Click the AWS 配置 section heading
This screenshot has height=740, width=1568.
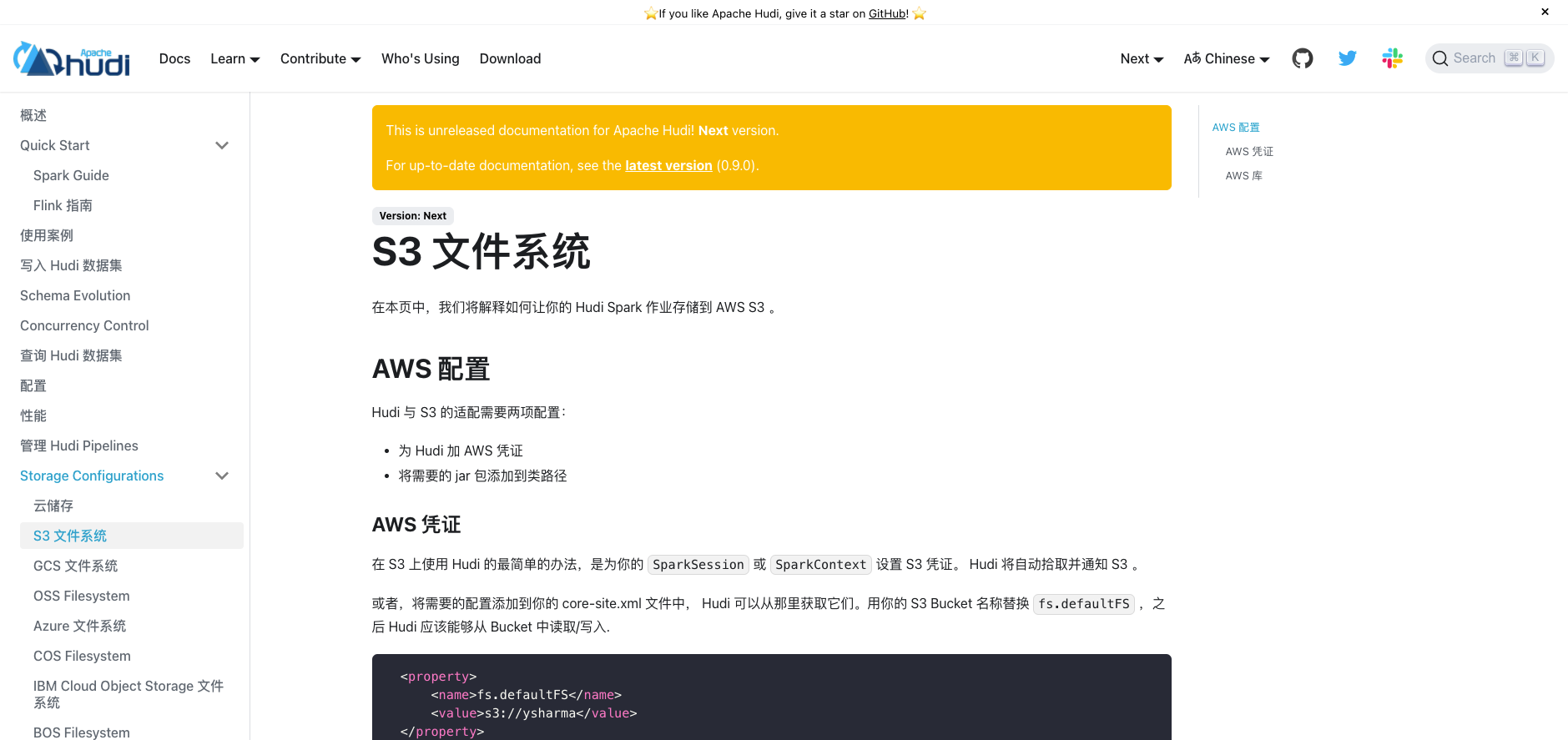click(431, 369)
